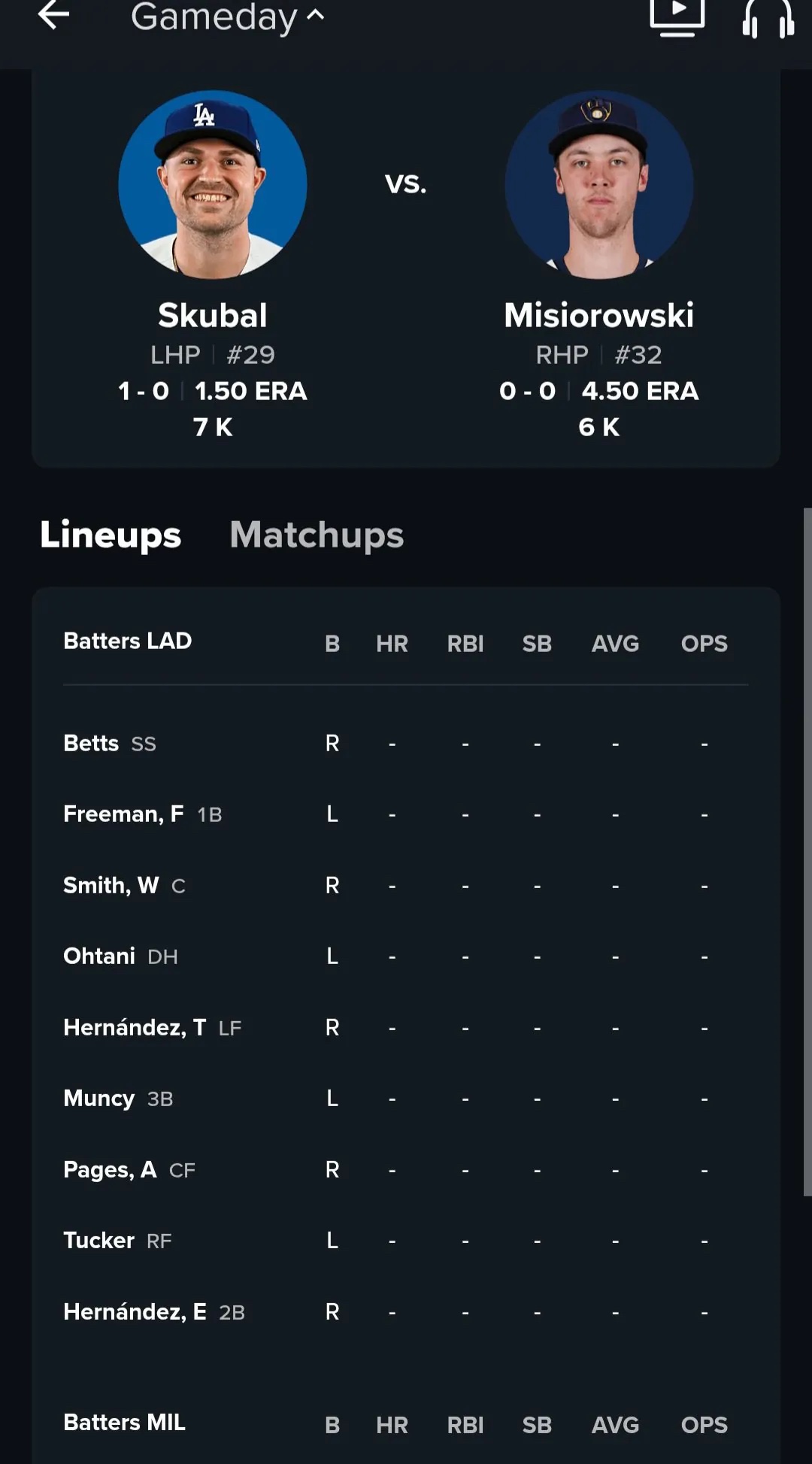812x1464 pixels.
Task: Open Pages, A CF player row
Action: (x=406, y=1170)
